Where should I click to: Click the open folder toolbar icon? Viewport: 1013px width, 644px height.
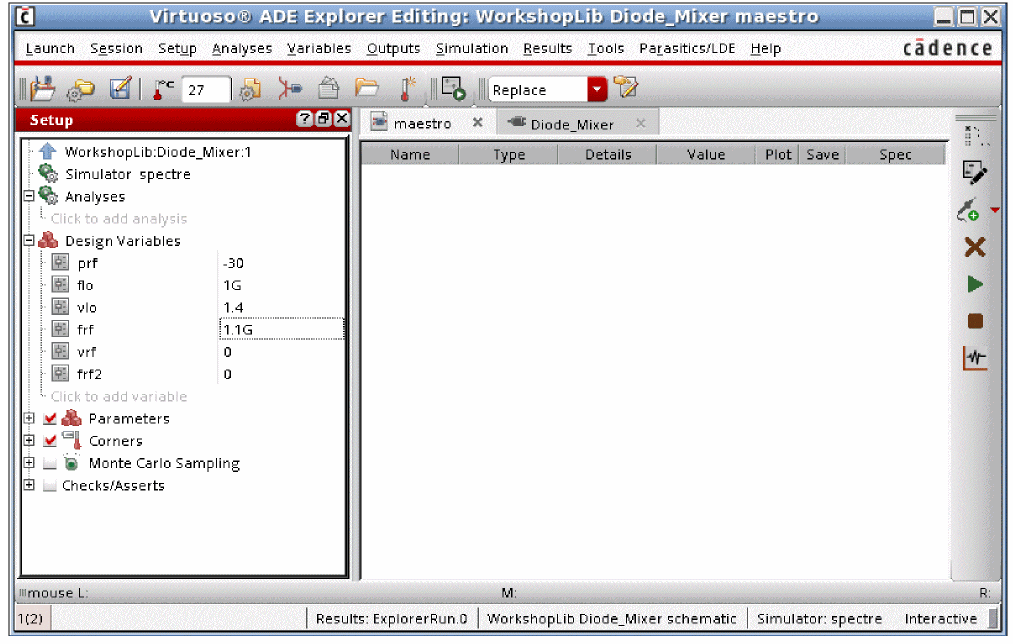tap(367, 88)
